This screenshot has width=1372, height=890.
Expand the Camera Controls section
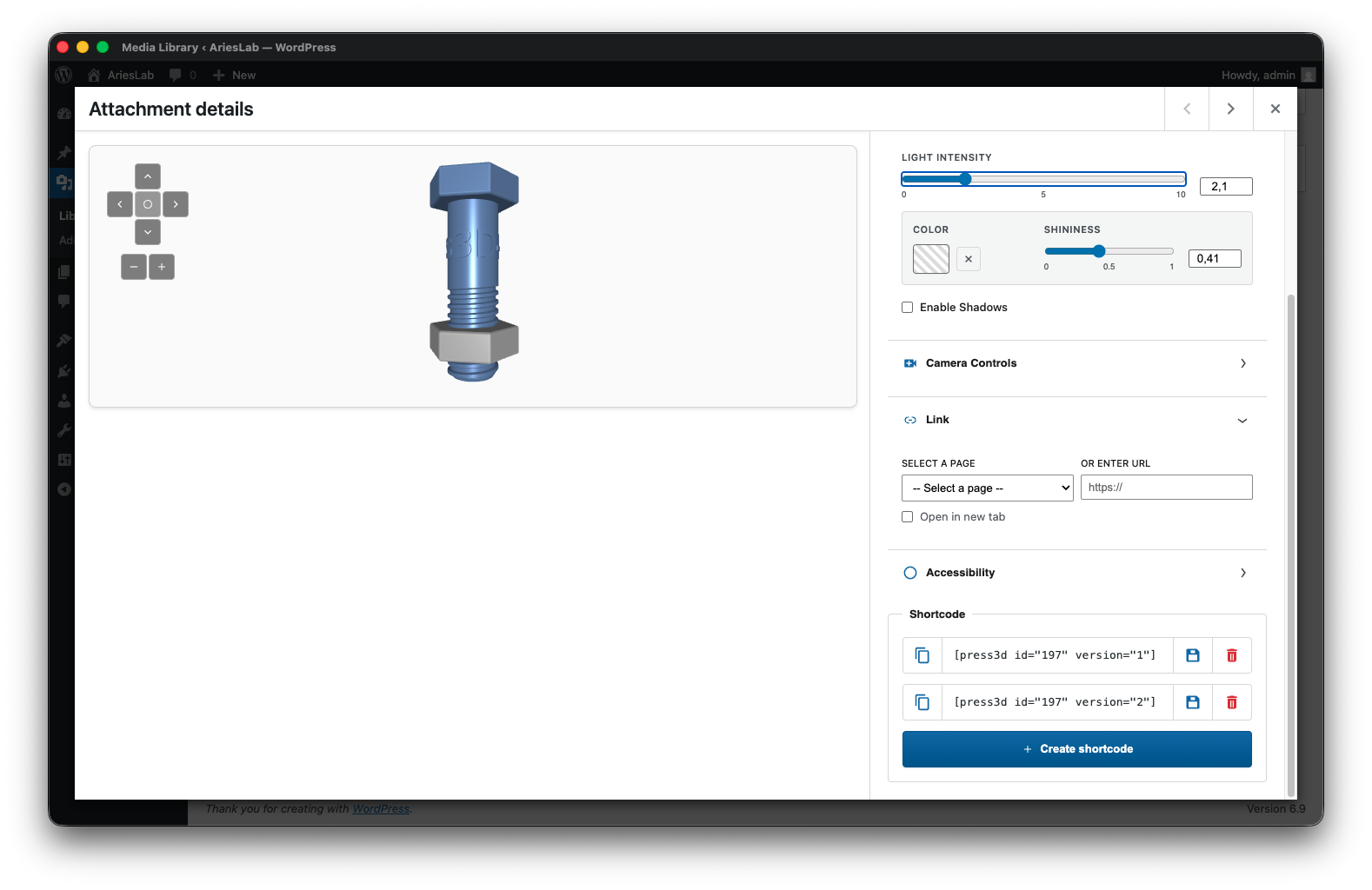[x=1076, y=363]
